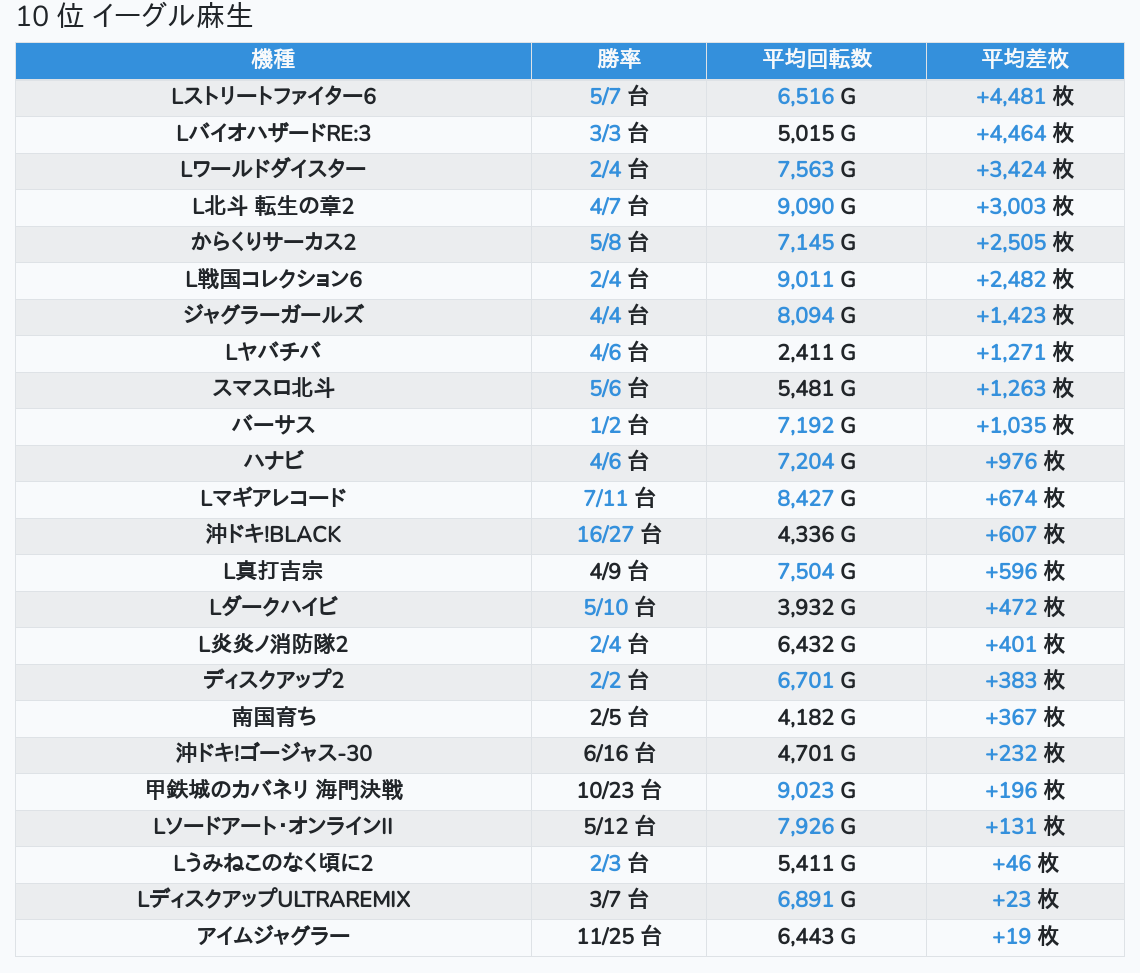
Task: Select the +1,035 枚 difference value
Action: (1025, 425)
